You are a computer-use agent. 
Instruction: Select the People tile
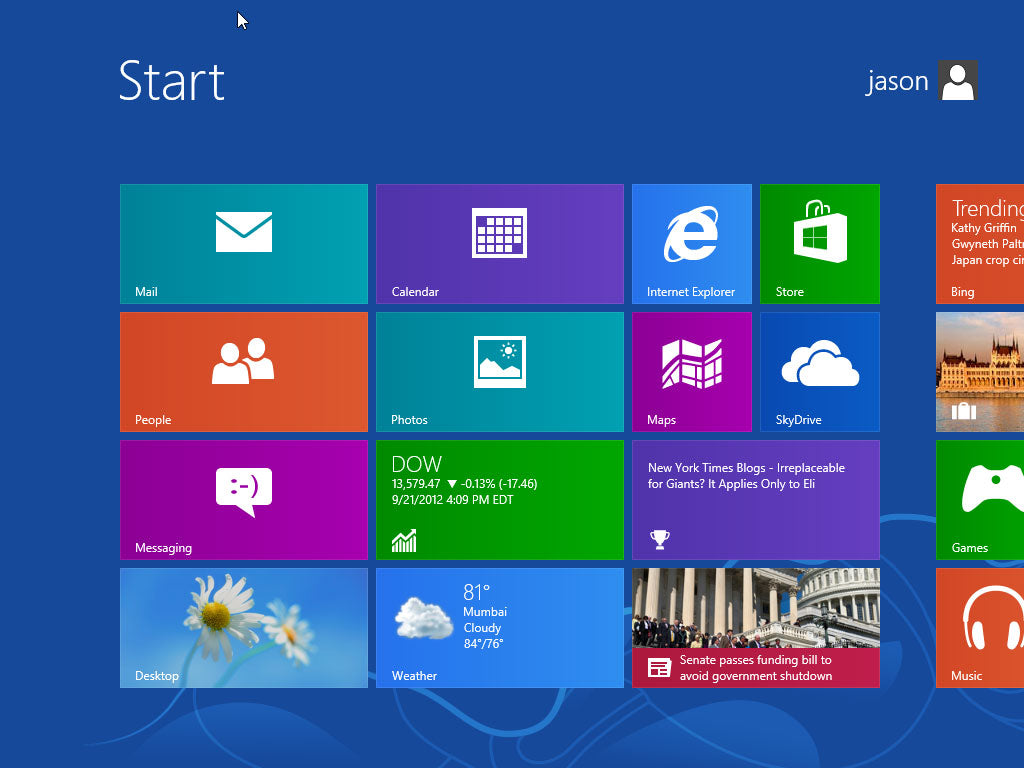243,371
